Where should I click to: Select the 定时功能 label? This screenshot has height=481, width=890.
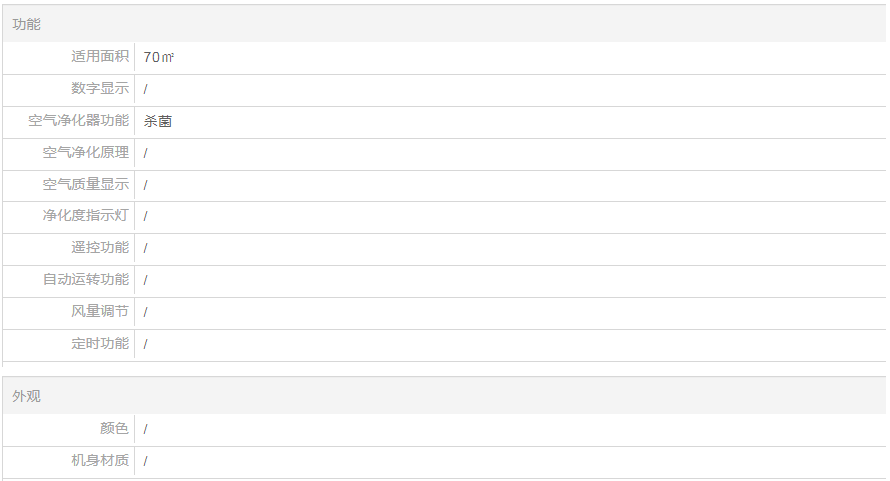coord(99,344)
